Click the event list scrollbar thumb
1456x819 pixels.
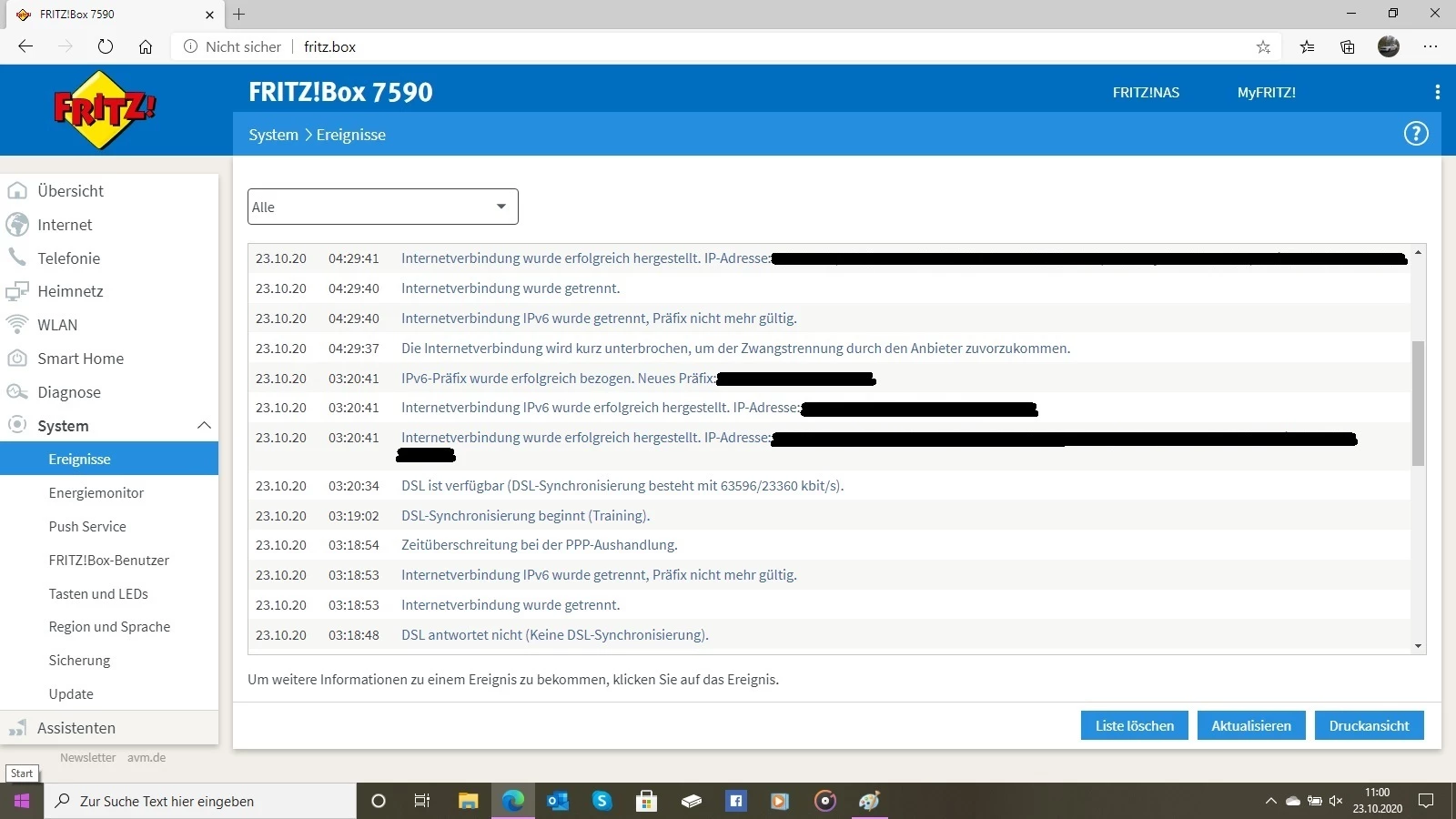1418,403
